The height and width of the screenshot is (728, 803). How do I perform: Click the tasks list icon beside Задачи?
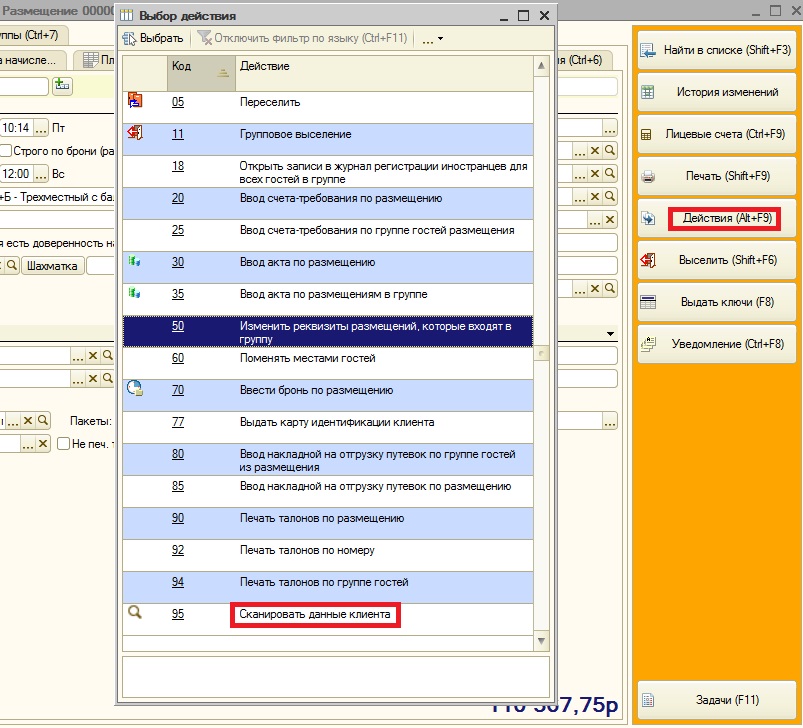648,700
